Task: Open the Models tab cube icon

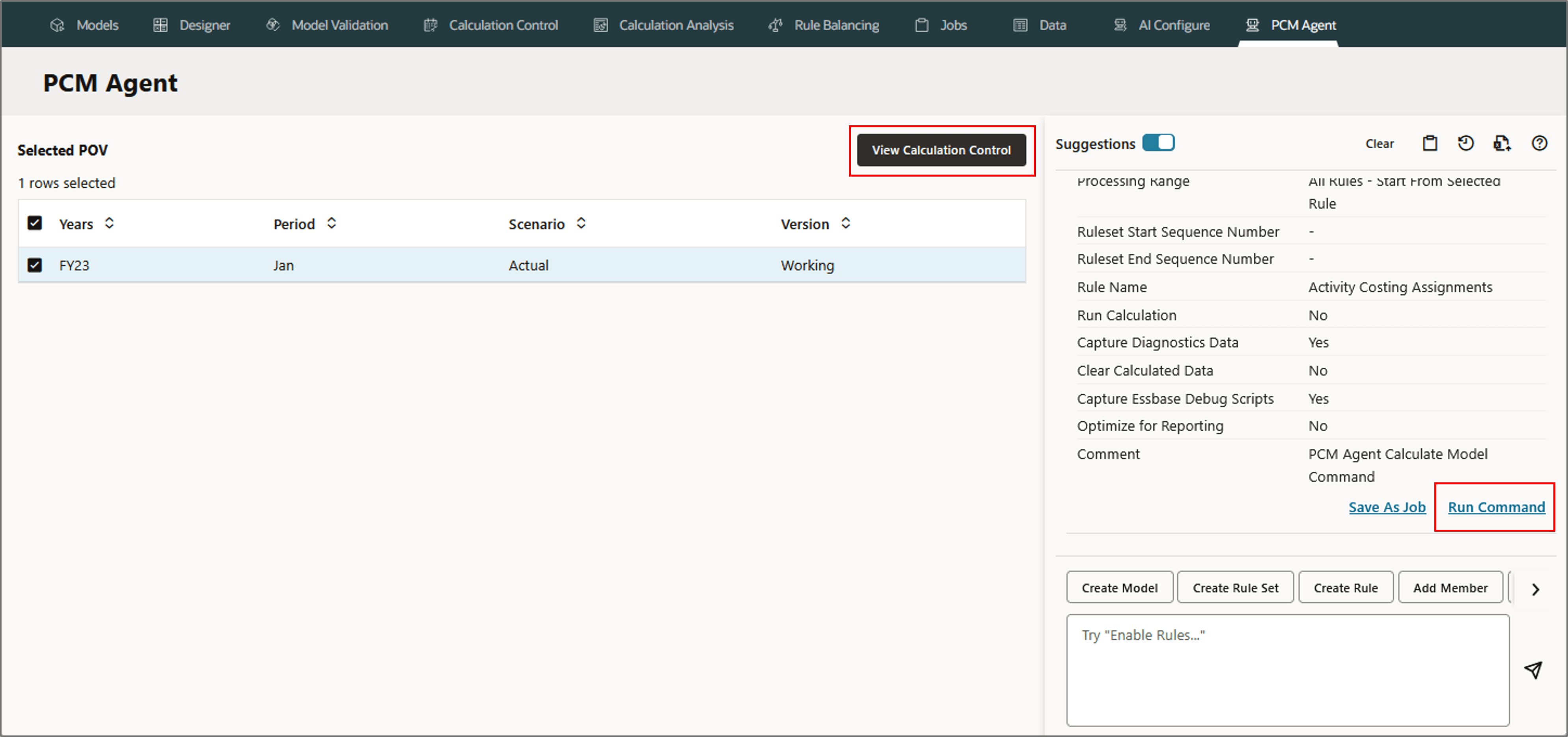Action: click(x=57, y=26)
